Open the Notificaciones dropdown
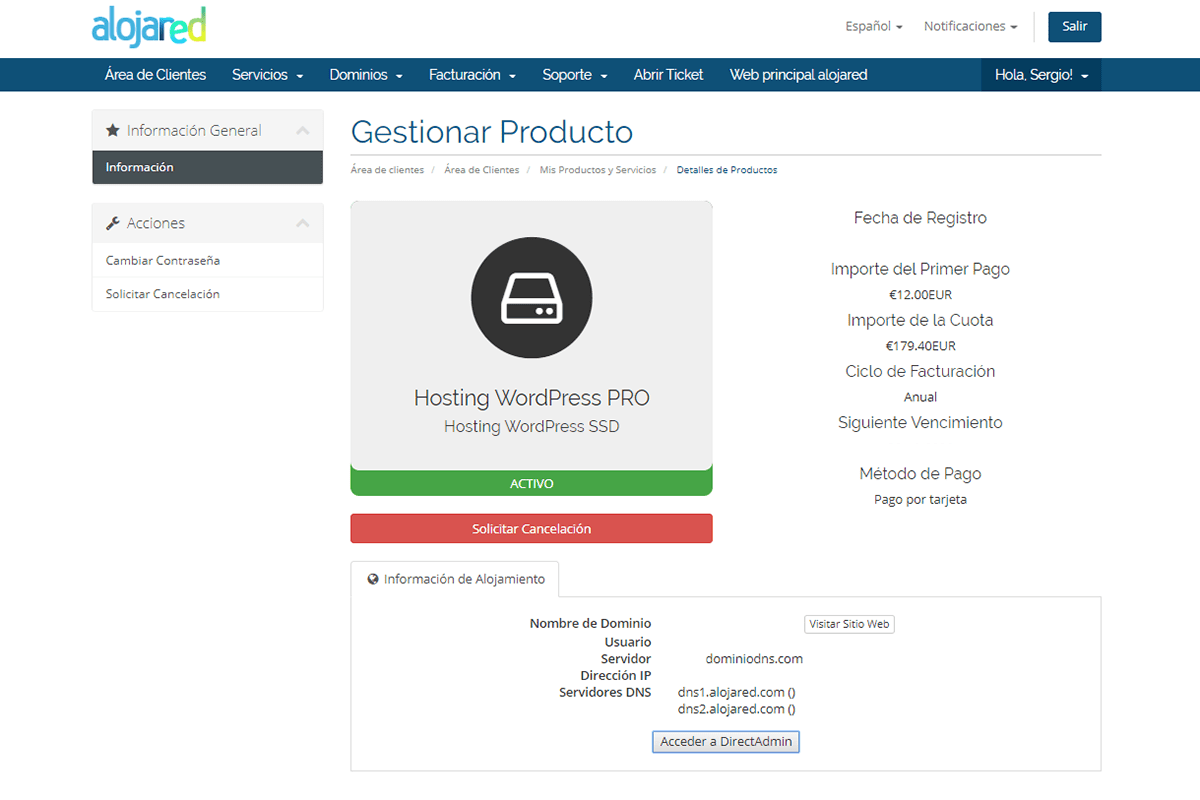 pyautogui.click(x=970, y=27)
